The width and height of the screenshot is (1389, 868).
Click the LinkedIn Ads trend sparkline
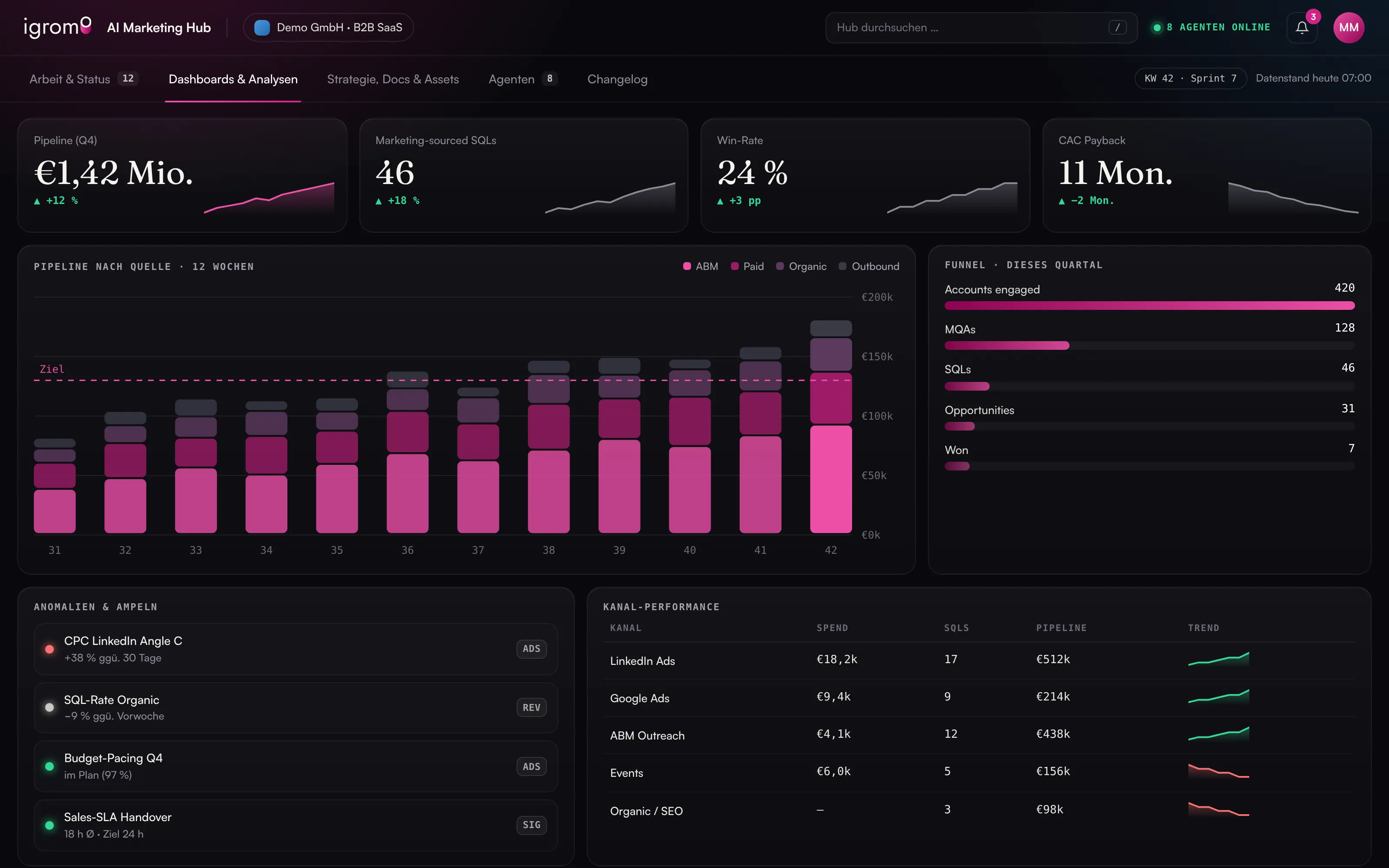pyautogui.click(x=1218, y=659)
